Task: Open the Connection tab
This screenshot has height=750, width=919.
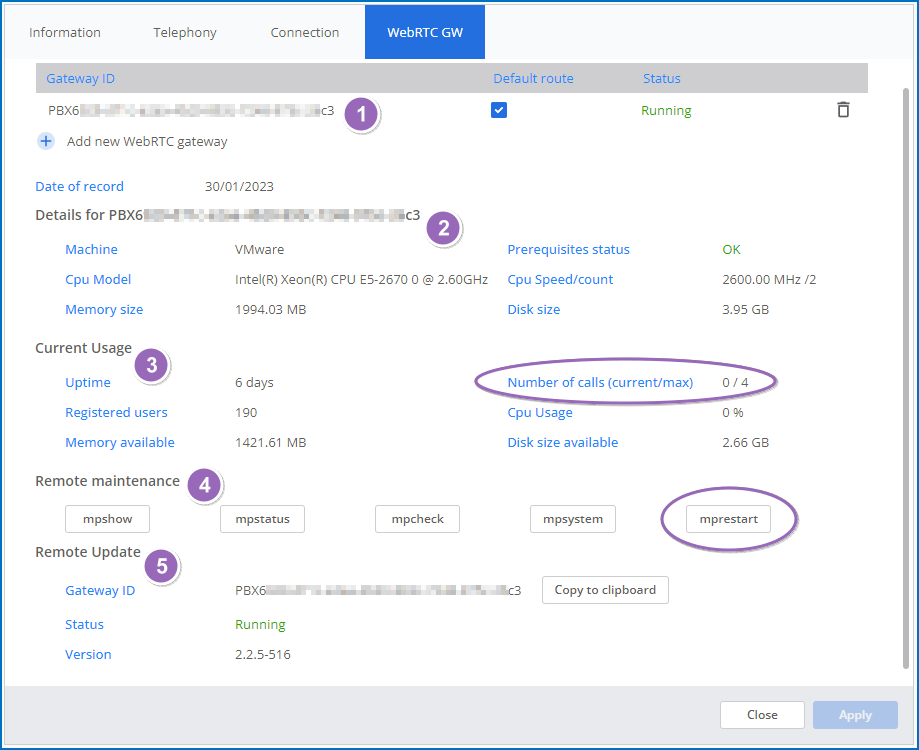Action: click(305, 32)
